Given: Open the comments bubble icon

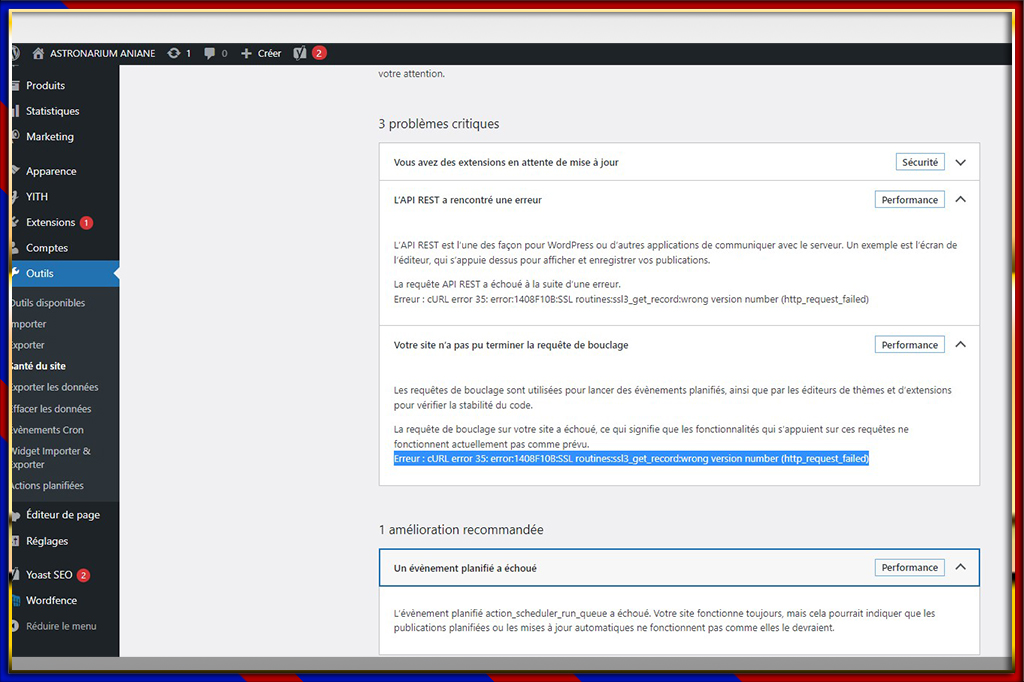Looking at the screenshot, I should pyautogui.click(x=209, y=54).
